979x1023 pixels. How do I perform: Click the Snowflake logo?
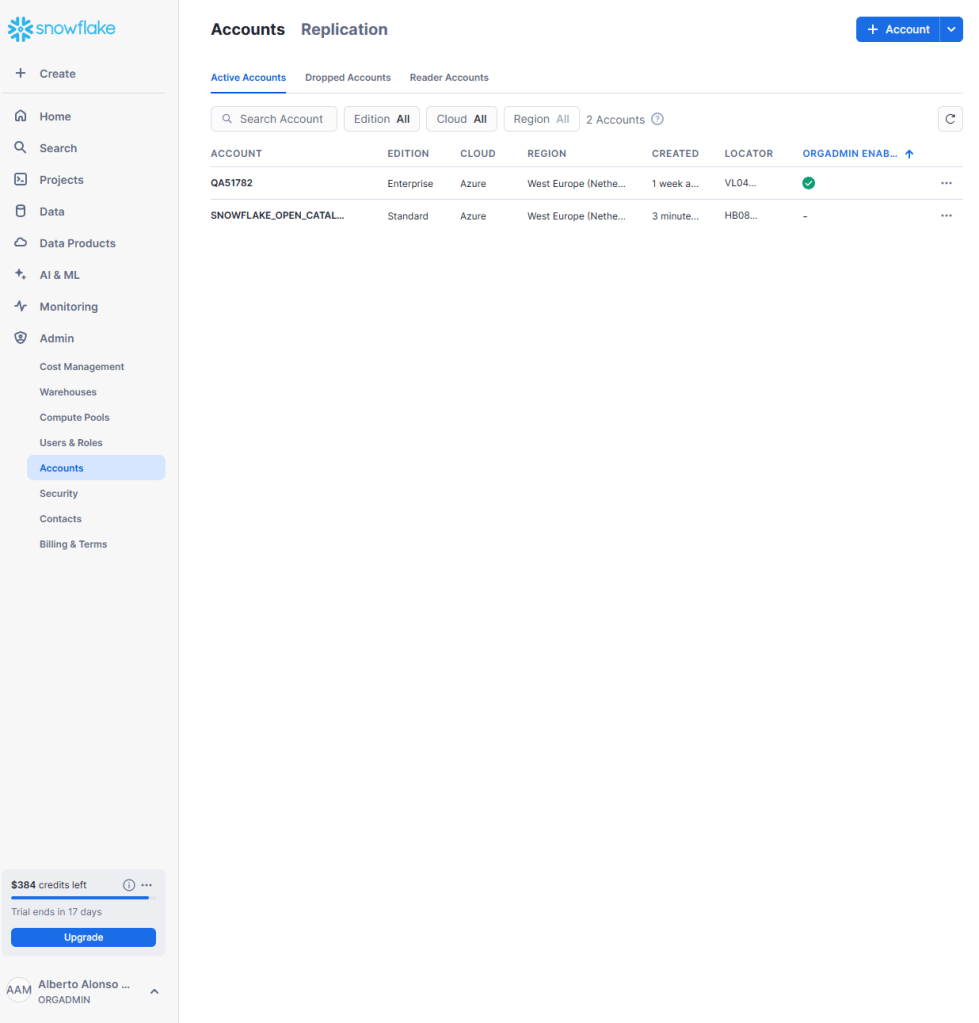click(62, 29)
